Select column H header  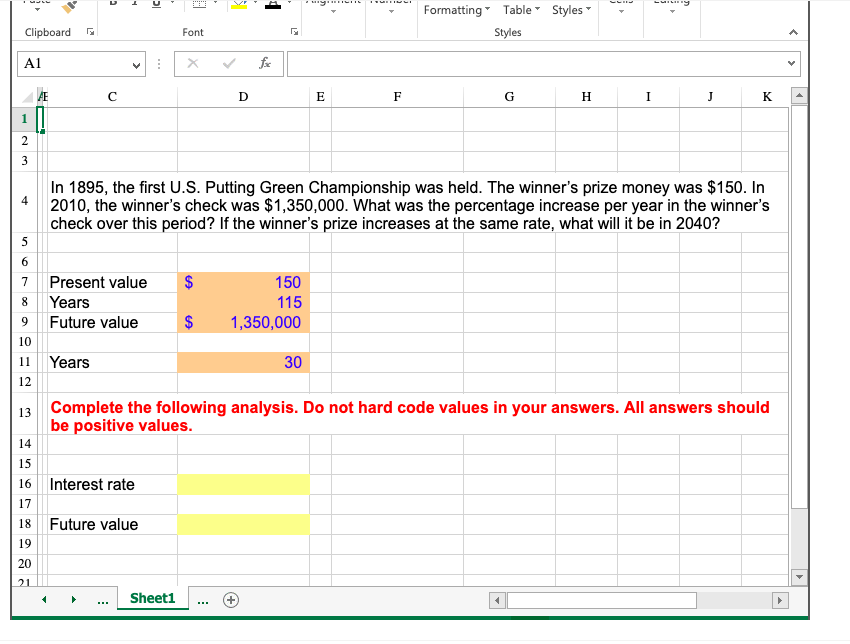pyautogui.click(x=587, y=97)
